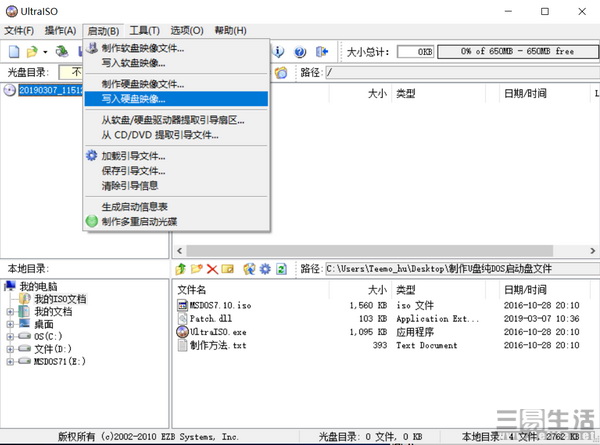Click 大小 column header in disc list
This screenshot has width=600, height=445.
377,93
